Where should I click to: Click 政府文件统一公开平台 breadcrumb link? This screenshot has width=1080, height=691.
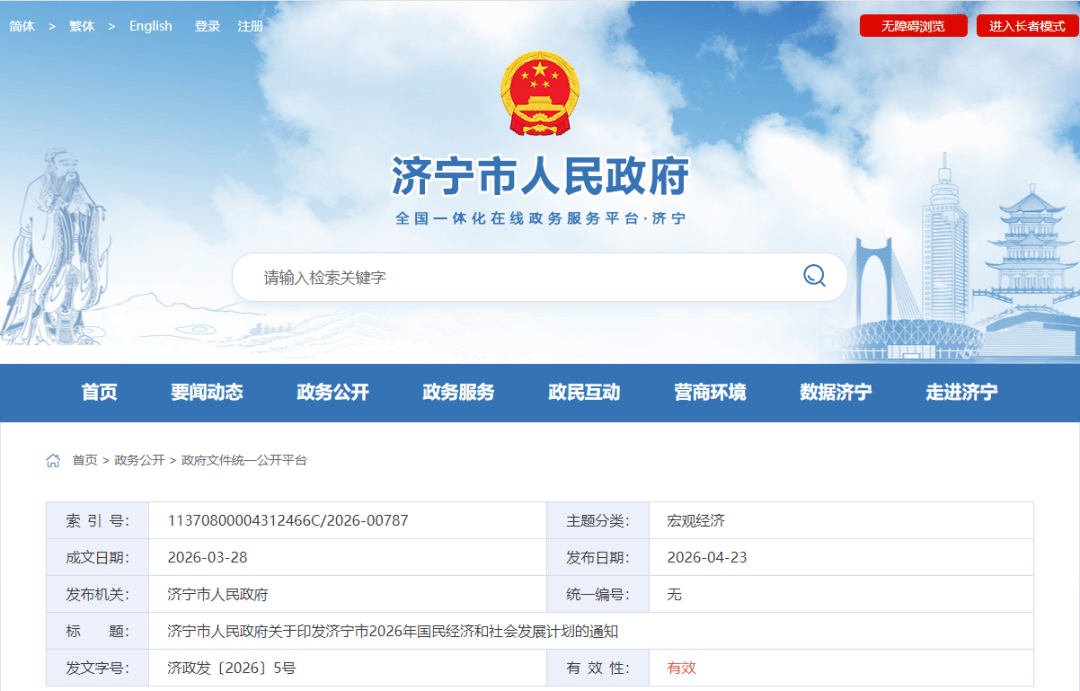click(x=243, y=460)
